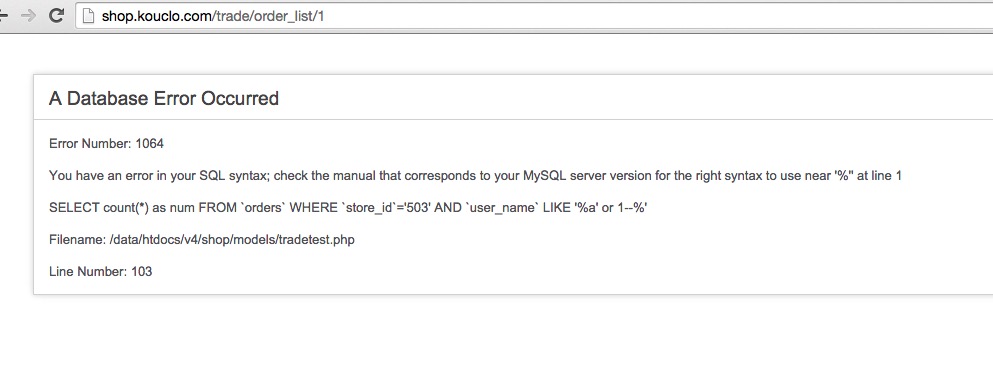Viewport: 993px width, 388px height.
Task: Click 'shop.kouclo.com' domain in address bar
Action: click(156, 16)
